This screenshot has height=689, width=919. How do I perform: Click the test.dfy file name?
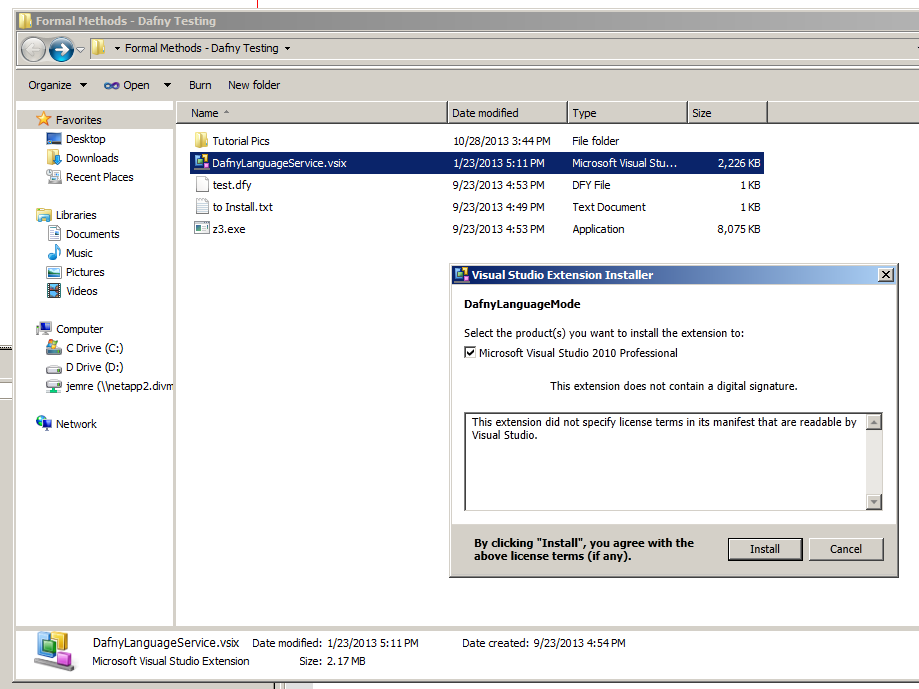click(232, 185)
